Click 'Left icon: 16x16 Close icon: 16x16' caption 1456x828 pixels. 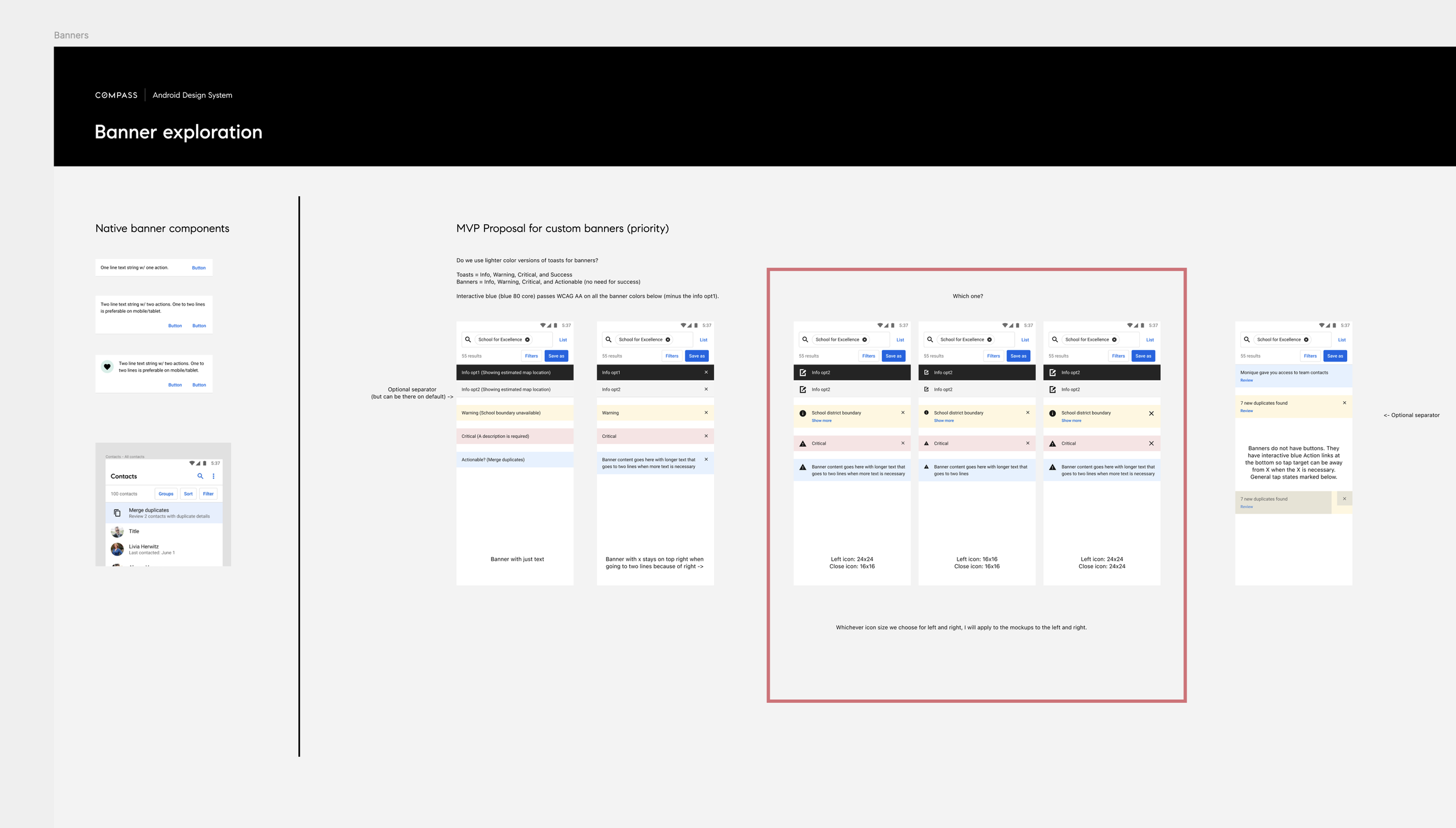click(x=977, y=562)
